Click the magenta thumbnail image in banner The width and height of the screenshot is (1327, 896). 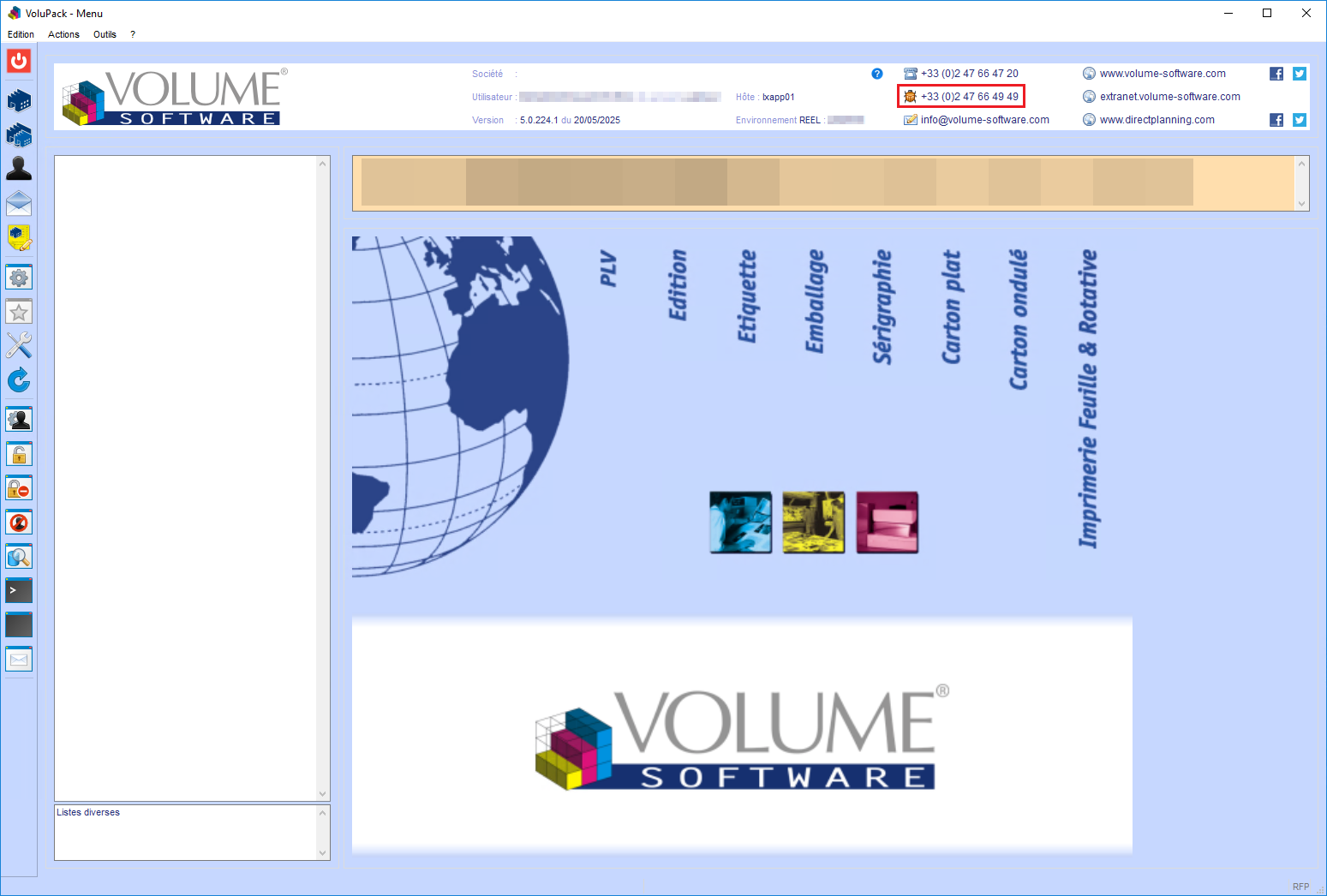(x=888, y=523)
